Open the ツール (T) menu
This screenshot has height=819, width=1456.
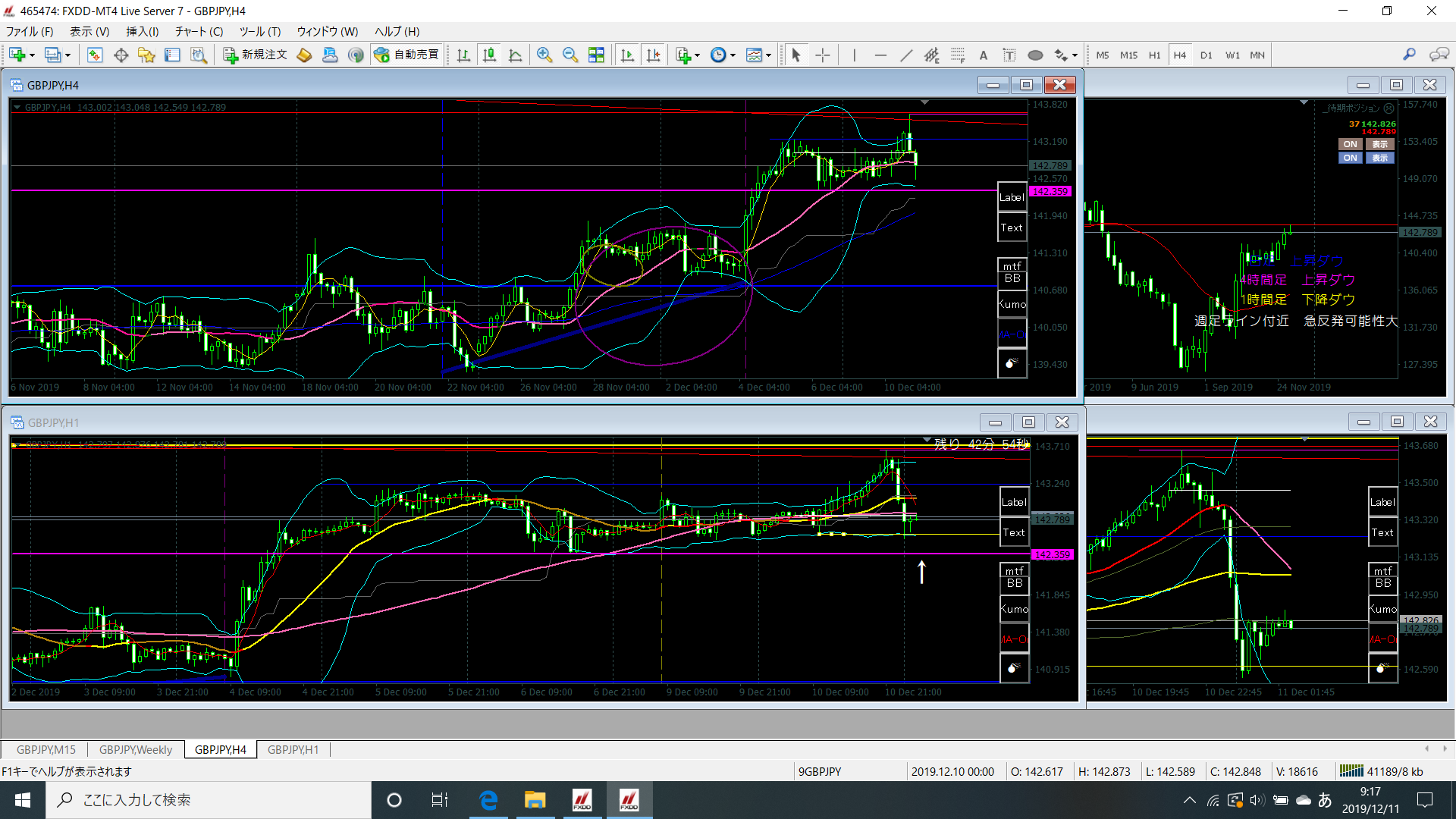click(260, 31)
